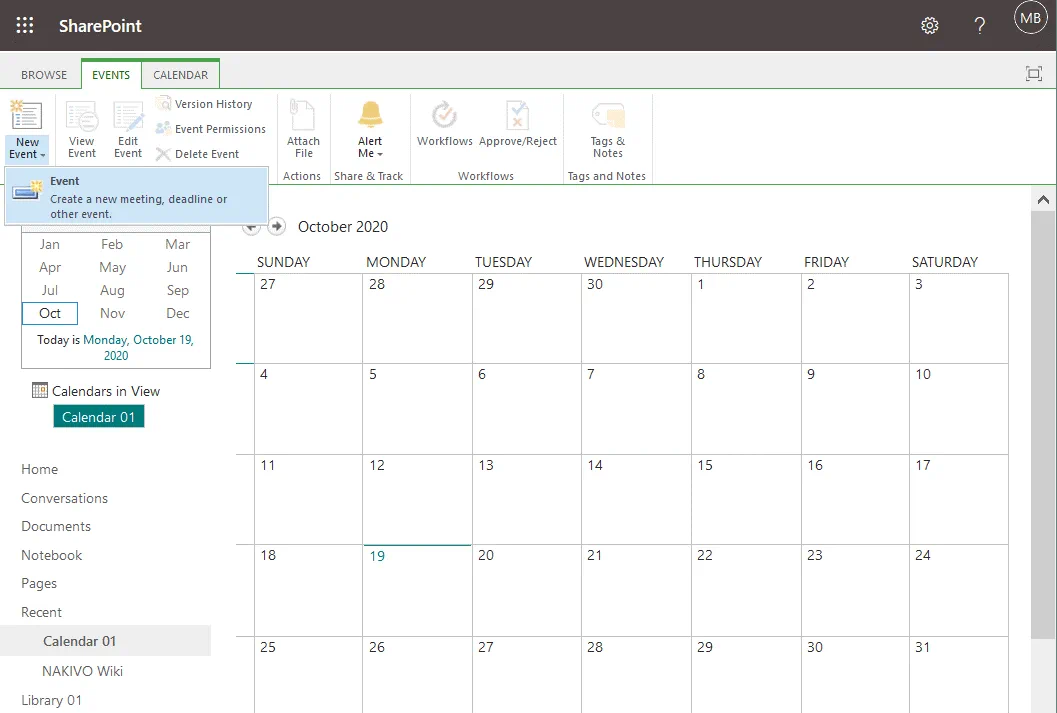
Task: Choose Event from the New Event menu
Action: (136, 197)
